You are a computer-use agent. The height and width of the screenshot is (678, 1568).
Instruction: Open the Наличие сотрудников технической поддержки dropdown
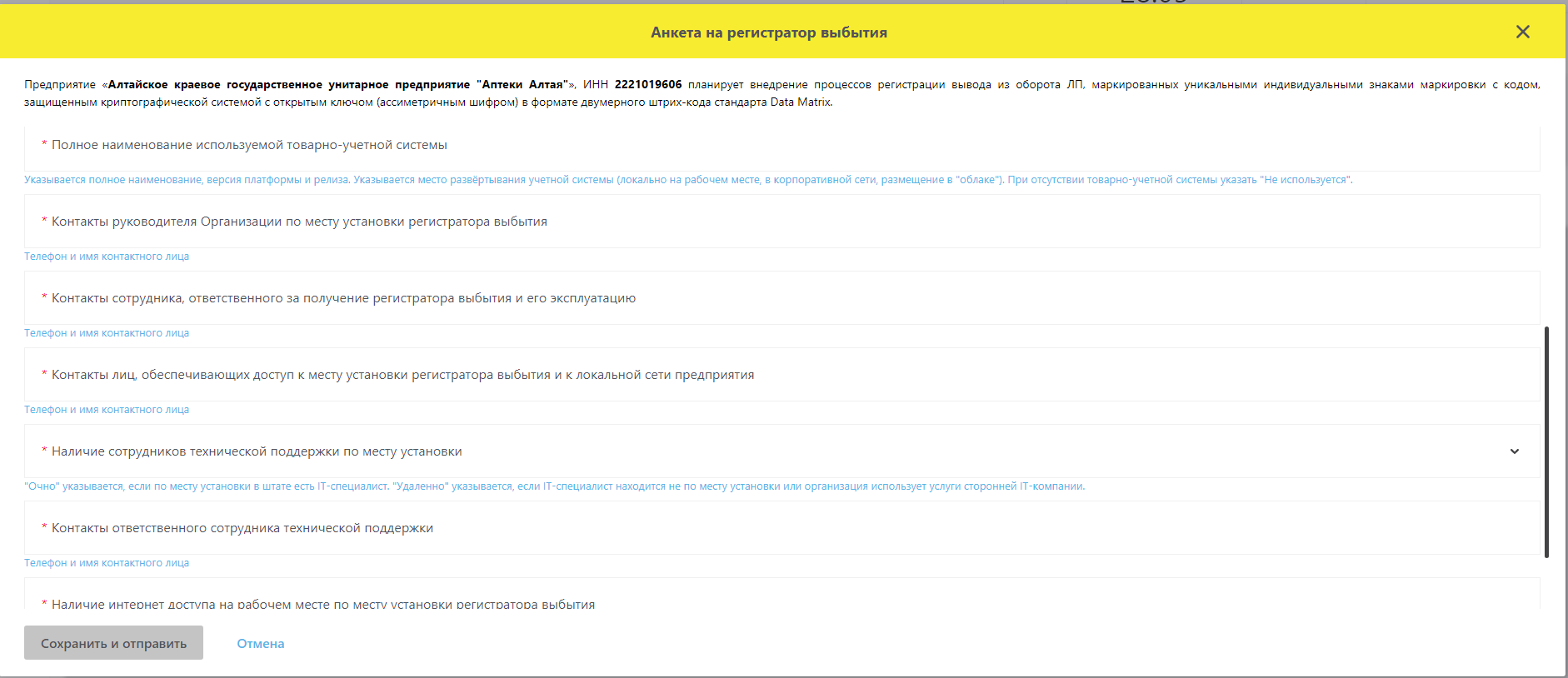pyautogui.click(x=782, y=451)
